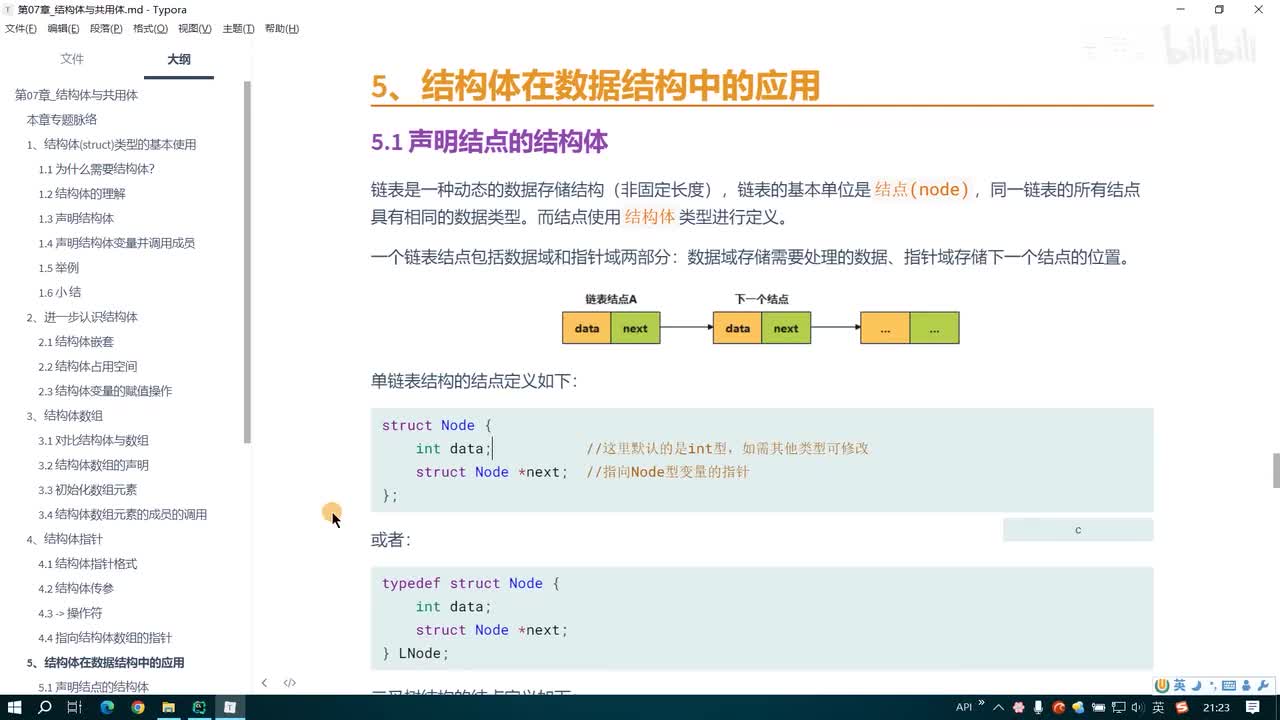Go to outline 1、结构体(struct)类型的基本使用
1280x720 pixels.
pos(111,144)
